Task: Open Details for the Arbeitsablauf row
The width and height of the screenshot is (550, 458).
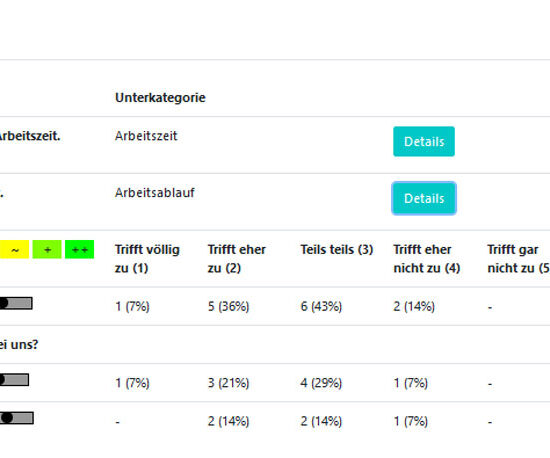Action: [x=424, y=198]
